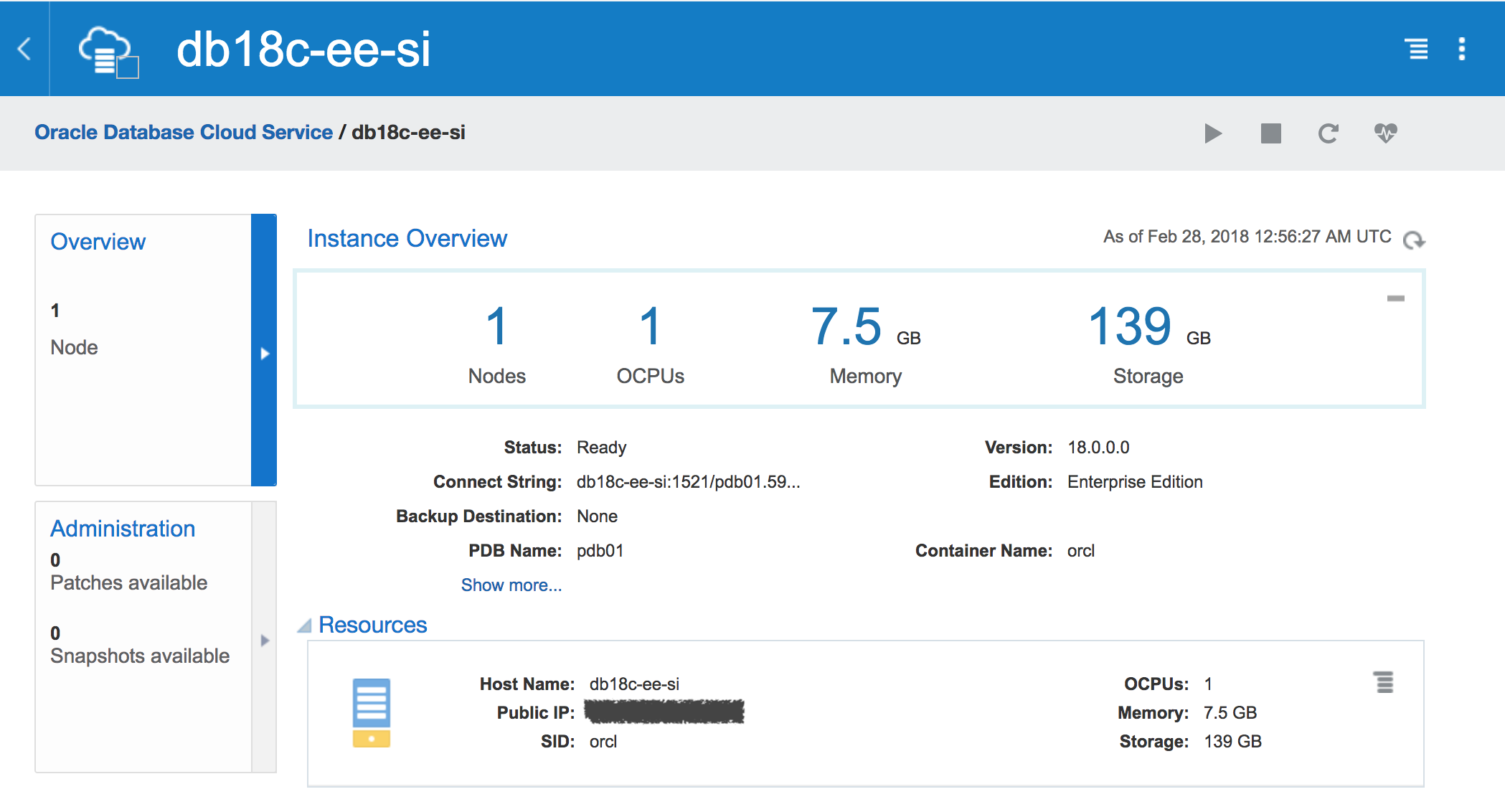The image size is (1505, 812).
Task: Collapse the overview metrics with the minus icon
Action: pyautogui.click(x=1396, y=298)
